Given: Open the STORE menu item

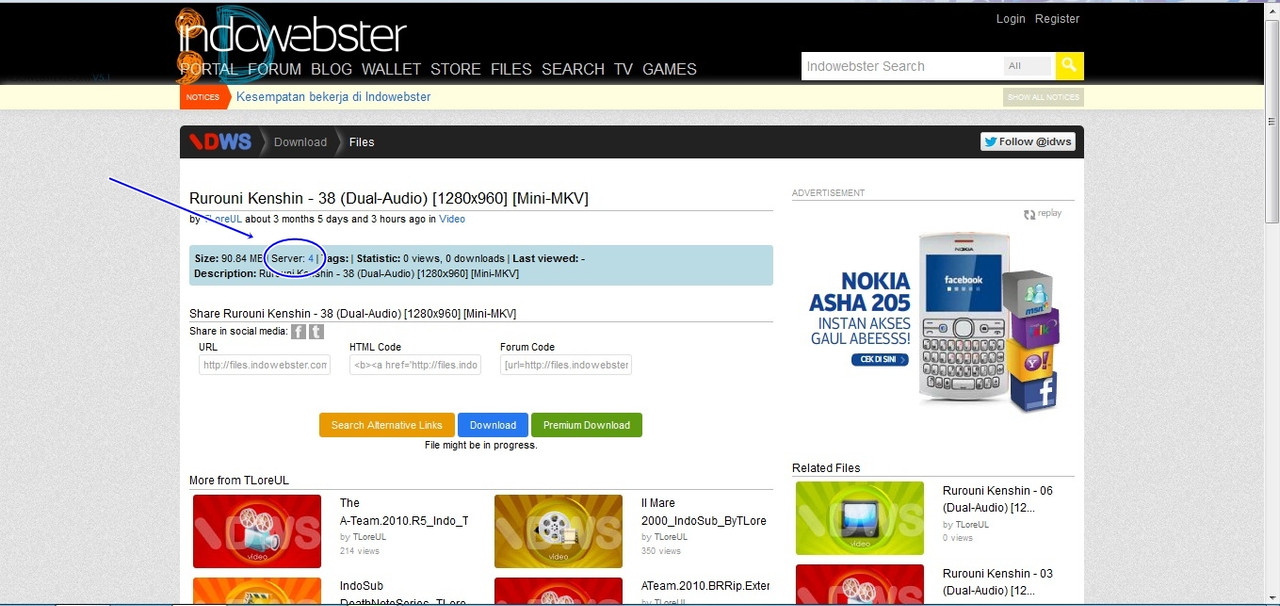Looking at the screenshot, I should 455,69.
